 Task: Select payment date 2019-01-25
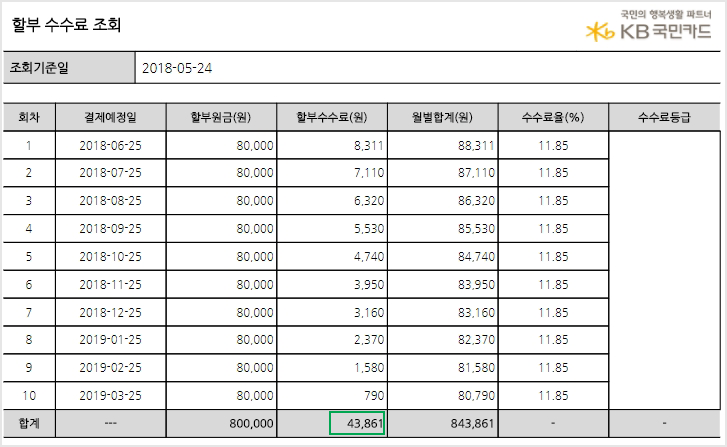[110, 340]
